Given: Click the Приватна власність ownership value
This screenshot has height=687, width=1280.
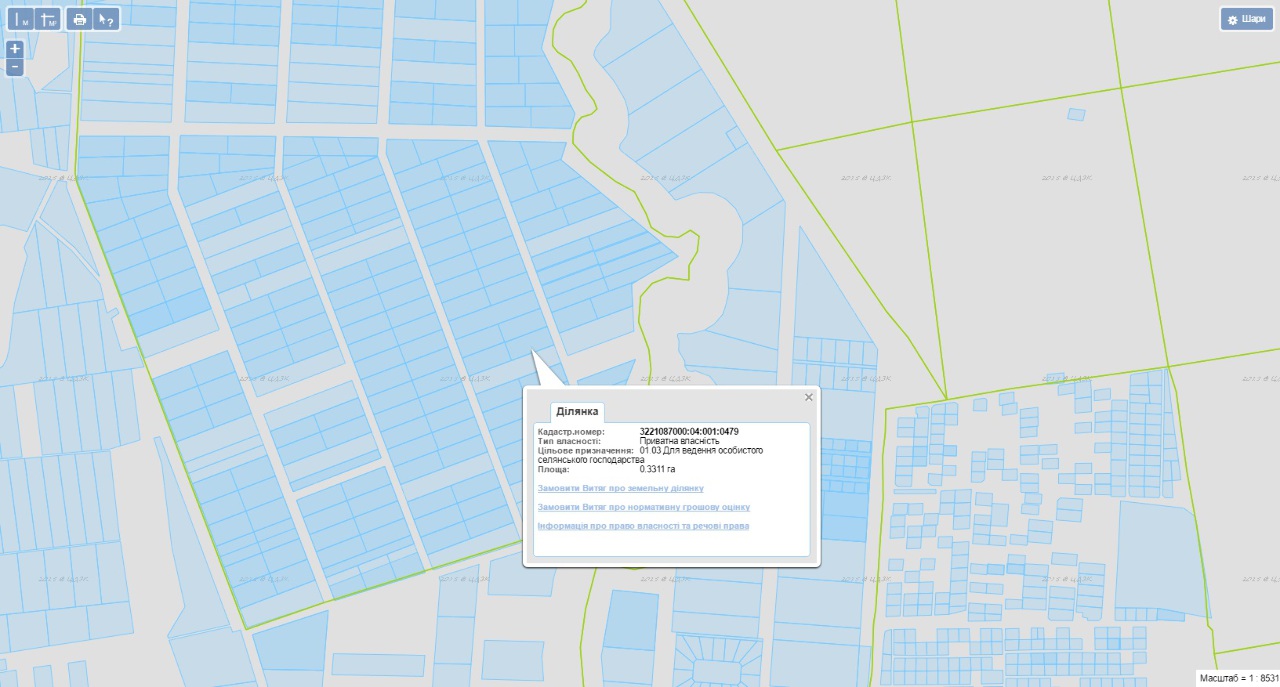Looking at the screenshot, I should point(679,441).
